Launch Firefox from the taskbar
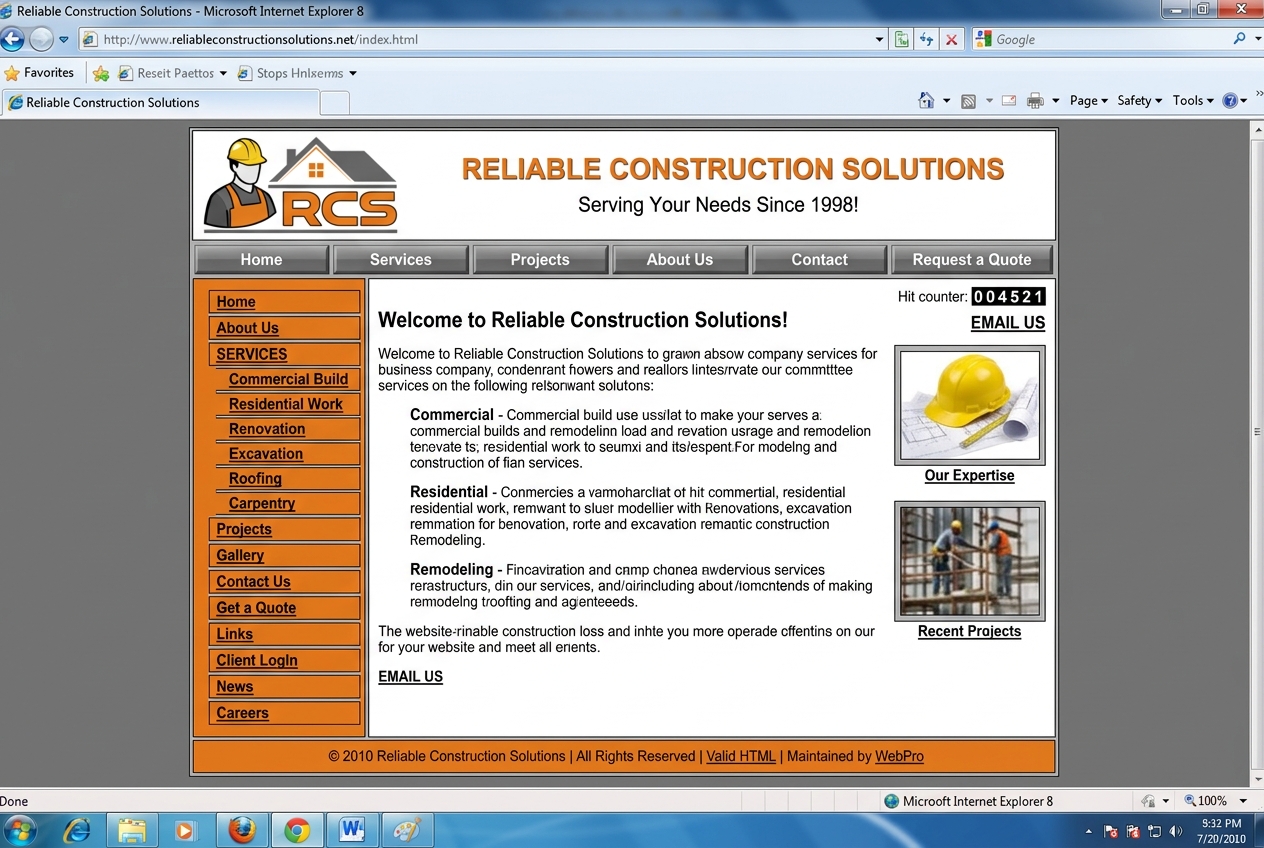Screen dimensions: 1264x848 [x=242, y=830]
